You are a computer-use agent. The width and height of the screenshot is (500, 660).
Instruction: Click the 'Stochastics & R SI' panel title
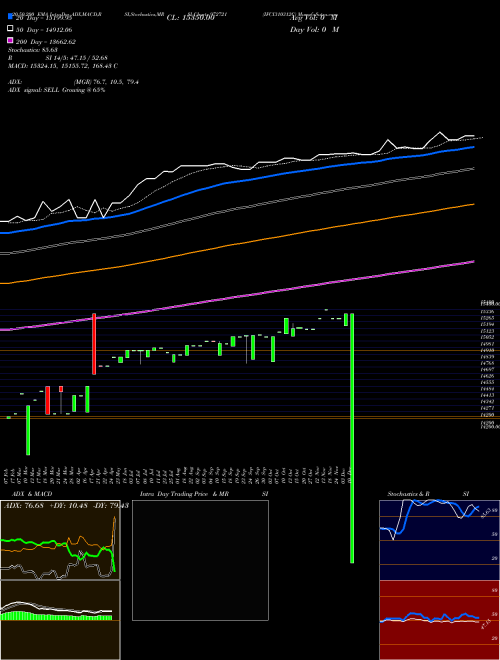(x=428, y=494)
